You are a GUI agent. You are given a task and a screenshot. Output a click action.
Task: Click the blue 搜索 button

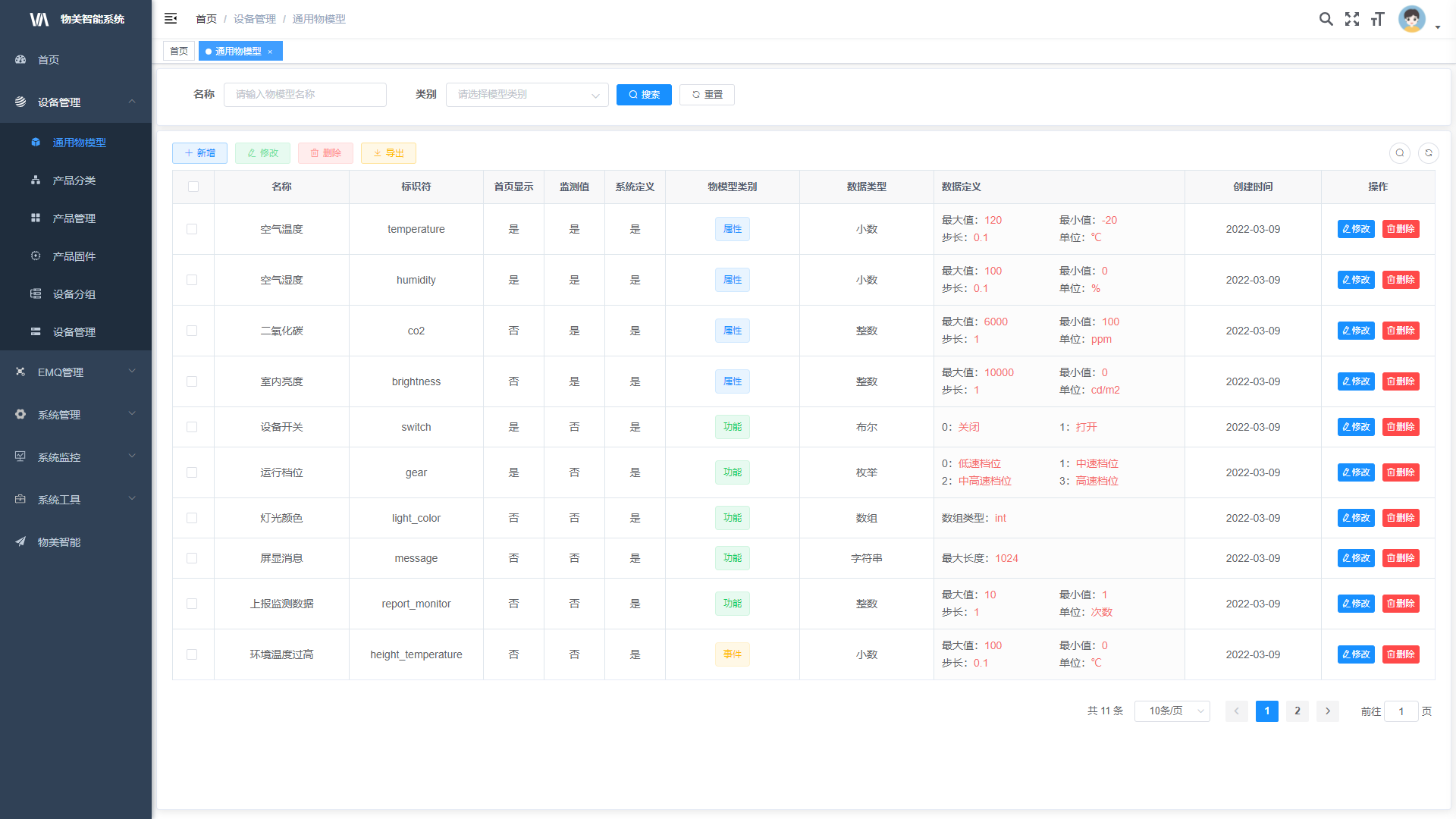(x=644, y=95)
